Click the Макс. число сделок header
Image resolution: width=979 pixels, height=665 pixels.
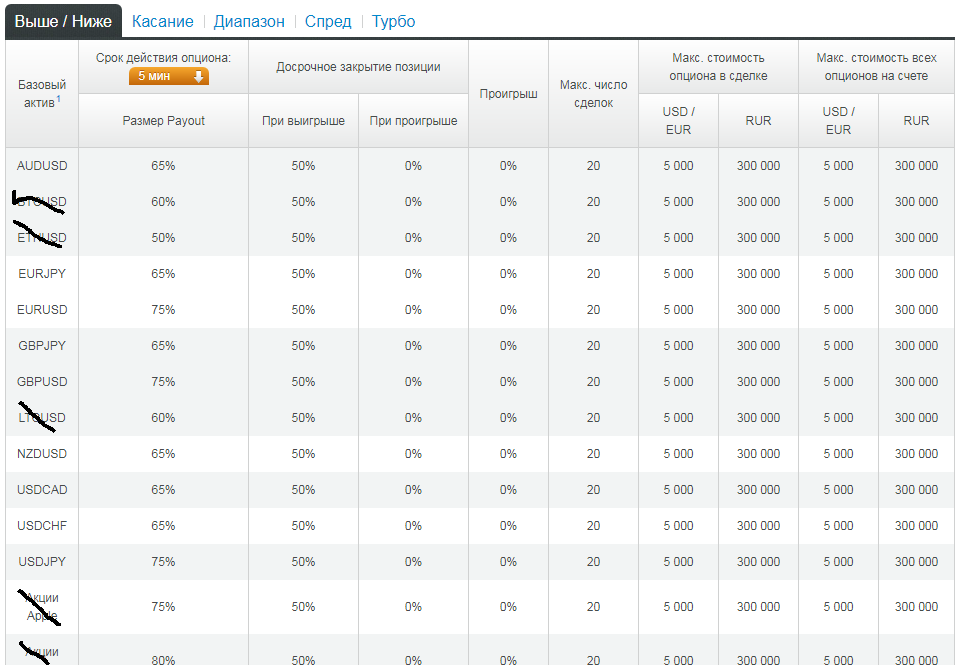click(x=593, y=94)
